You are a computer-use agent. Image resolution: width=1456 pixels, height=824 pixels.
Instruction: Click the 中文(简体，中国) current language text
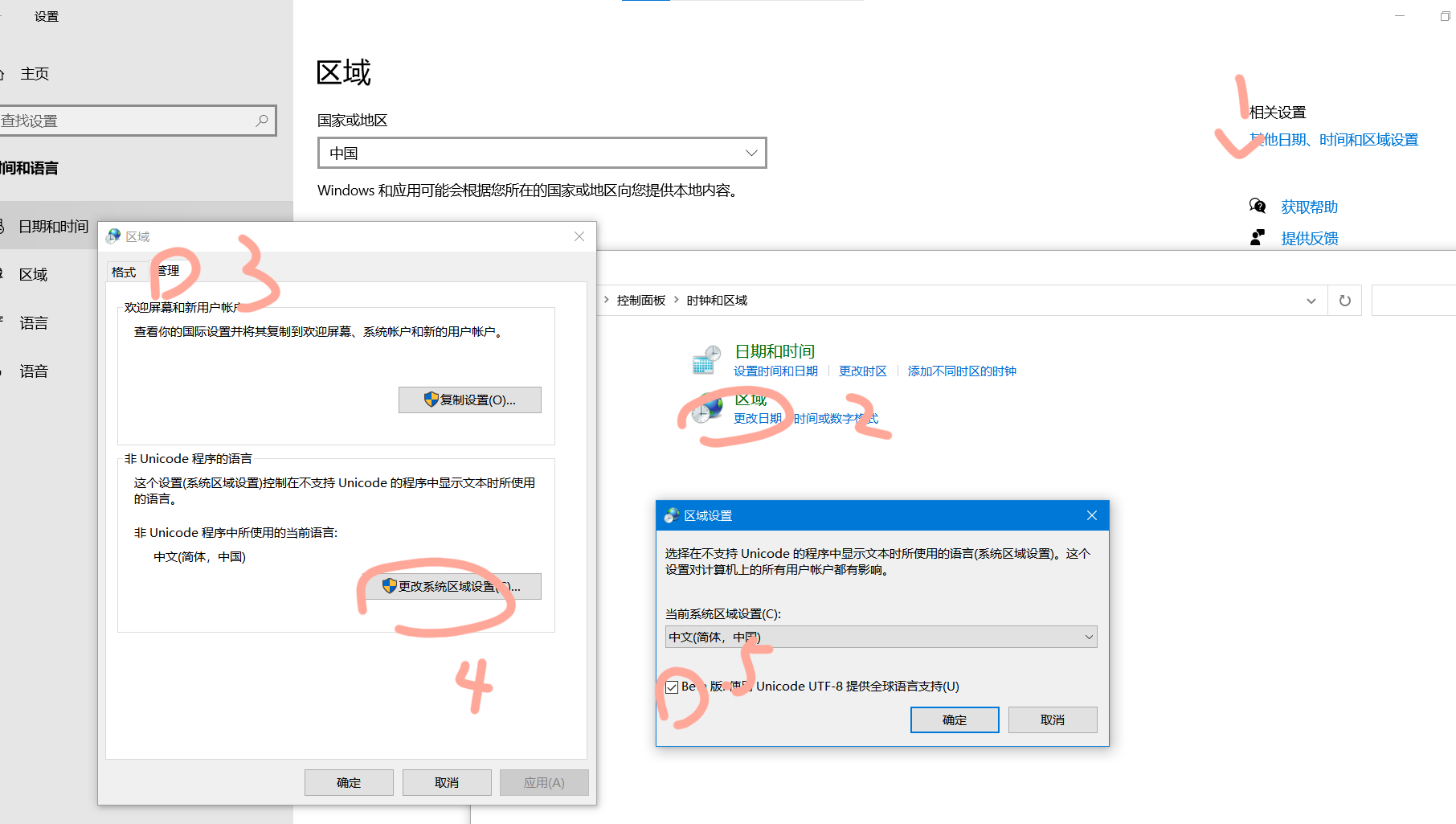[x=199, y=556]
